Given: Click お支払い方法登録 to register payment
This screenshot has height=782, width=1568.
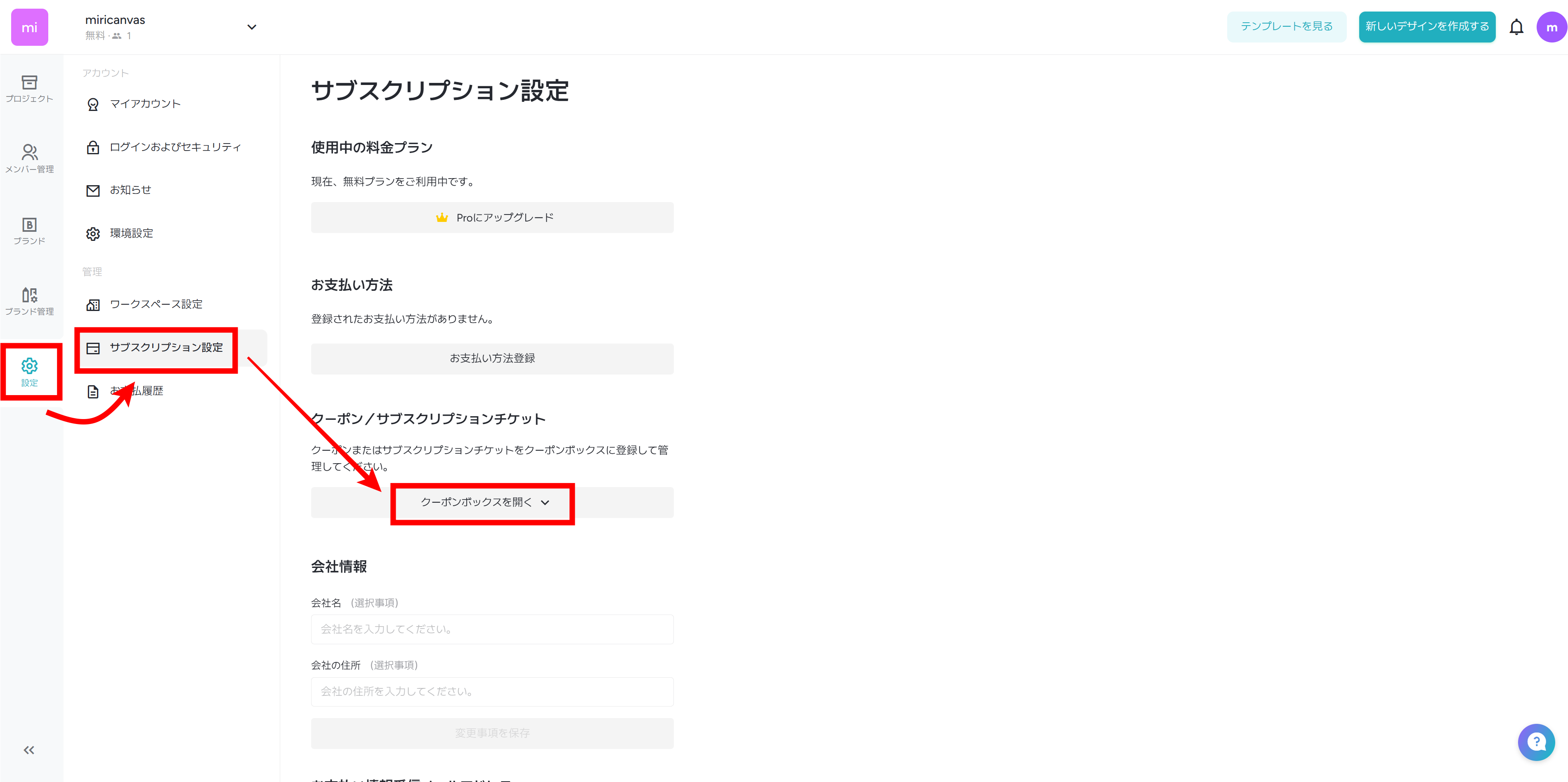Looking at the screenshot, I should tap(492, 358).
